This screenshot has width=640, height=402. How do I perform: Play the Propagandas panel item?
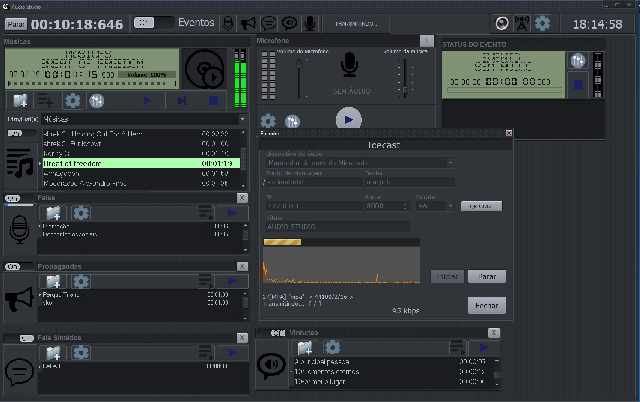(232, 281)
